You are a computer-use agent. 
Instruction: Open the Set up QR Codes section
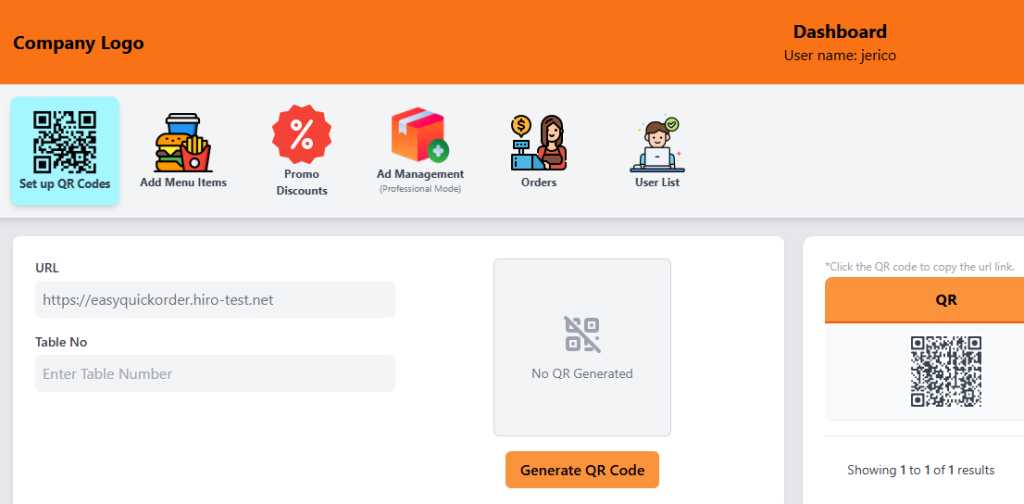(65, 151)
